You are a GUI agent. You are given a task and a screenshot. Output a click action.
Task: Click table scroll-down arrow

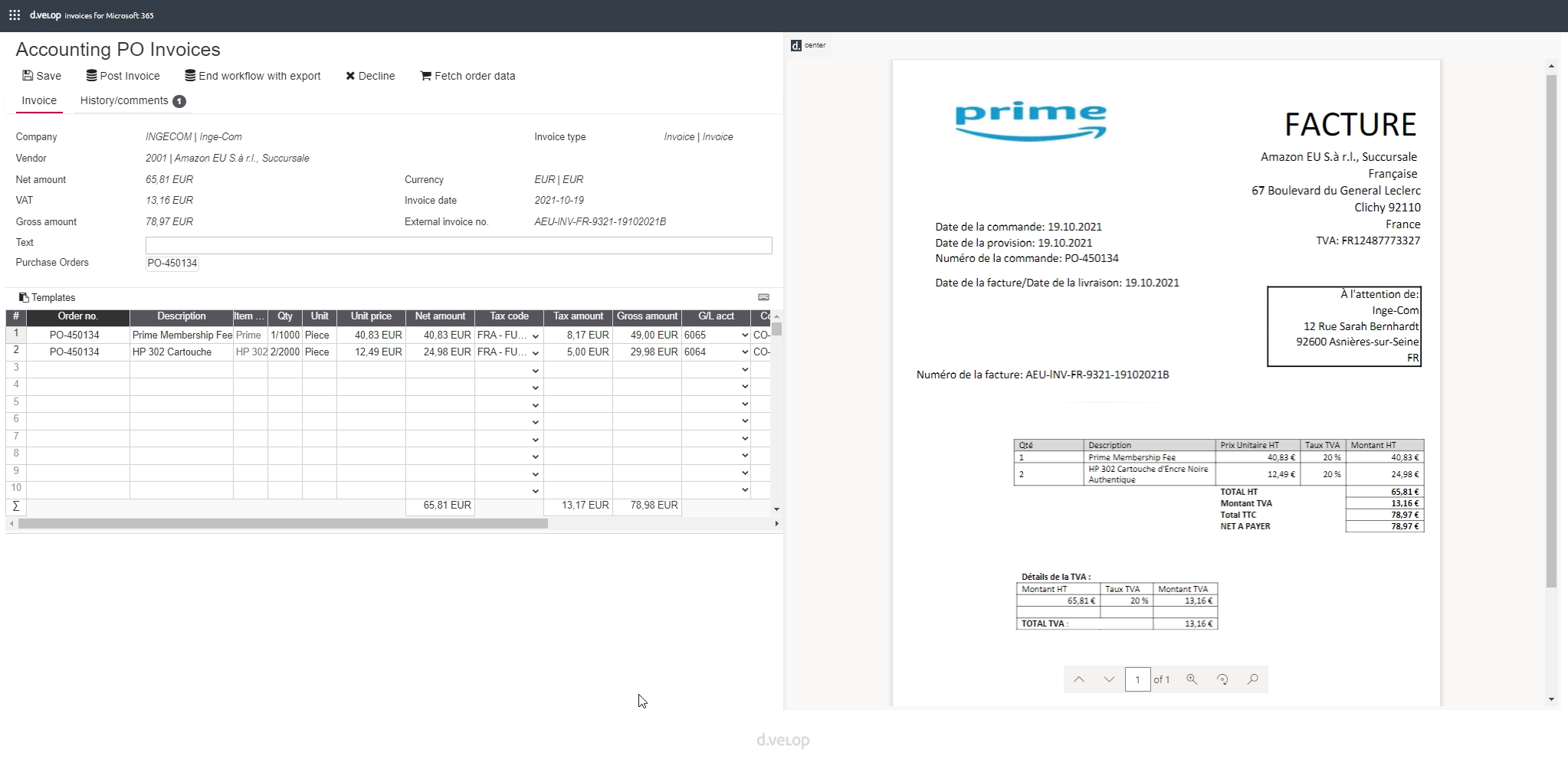(x=776, y=509)
